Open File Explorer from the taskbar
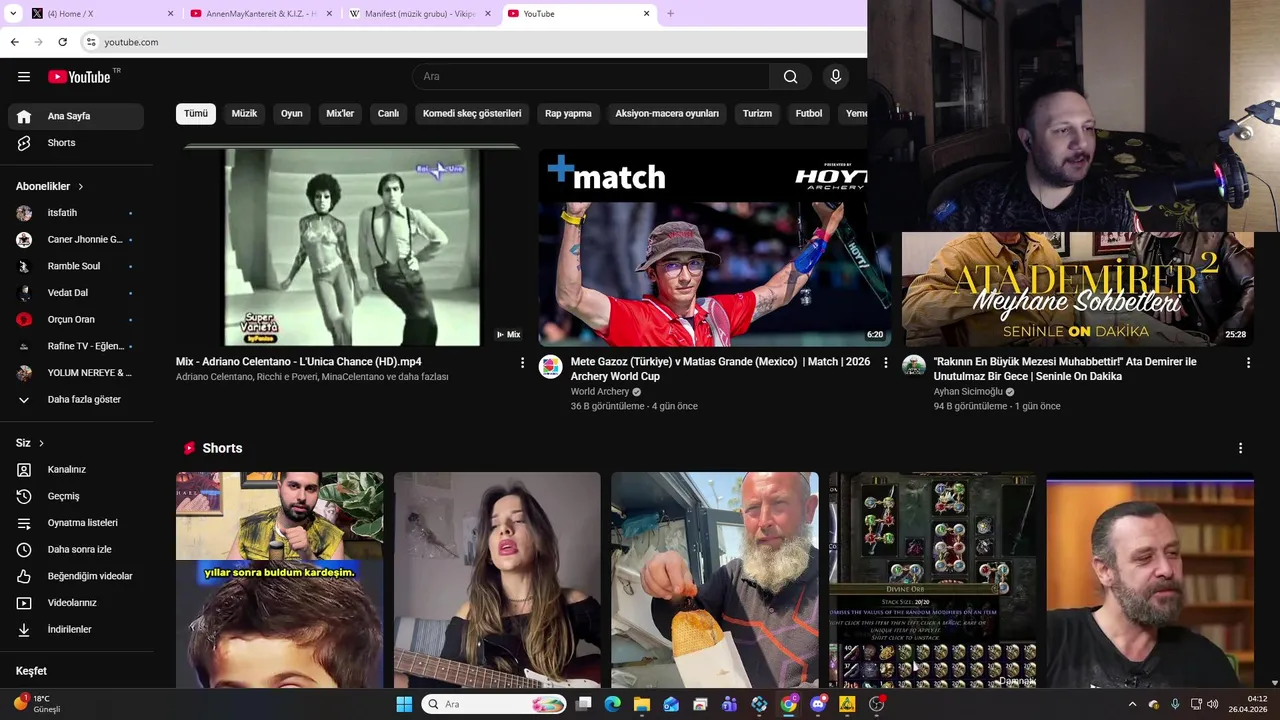The width and height of the screenshot is (1280, 720). (642, 704)
